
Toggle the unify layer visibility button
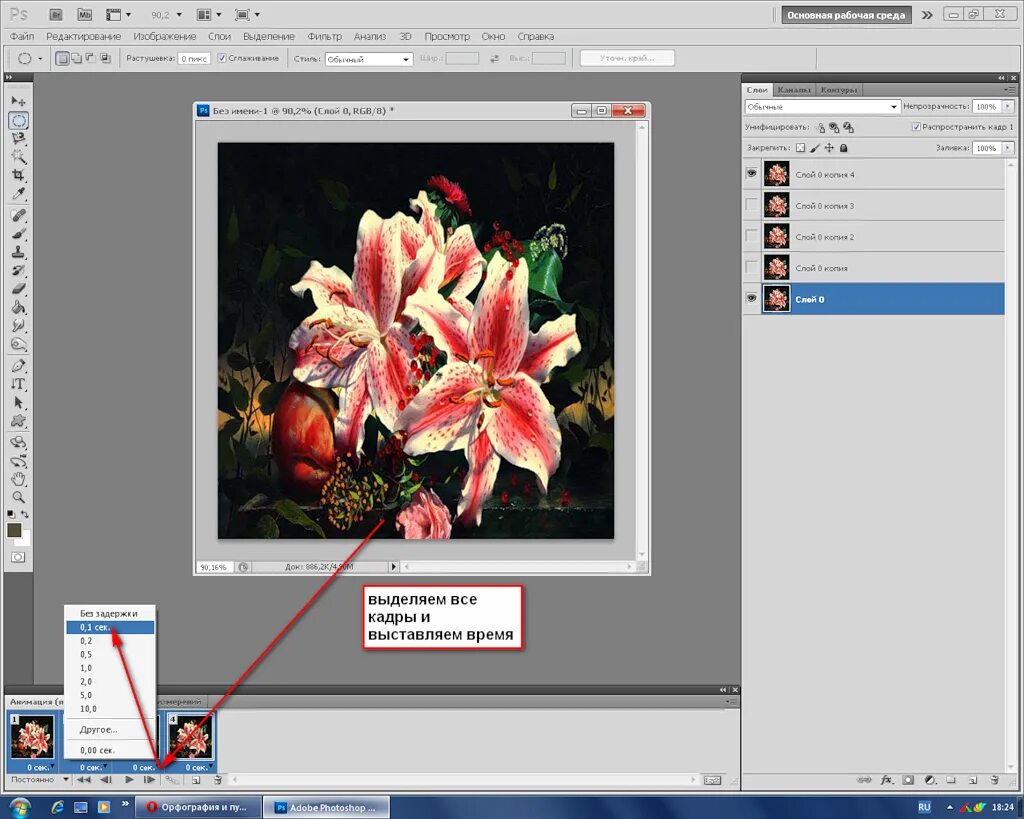[834, 127]
